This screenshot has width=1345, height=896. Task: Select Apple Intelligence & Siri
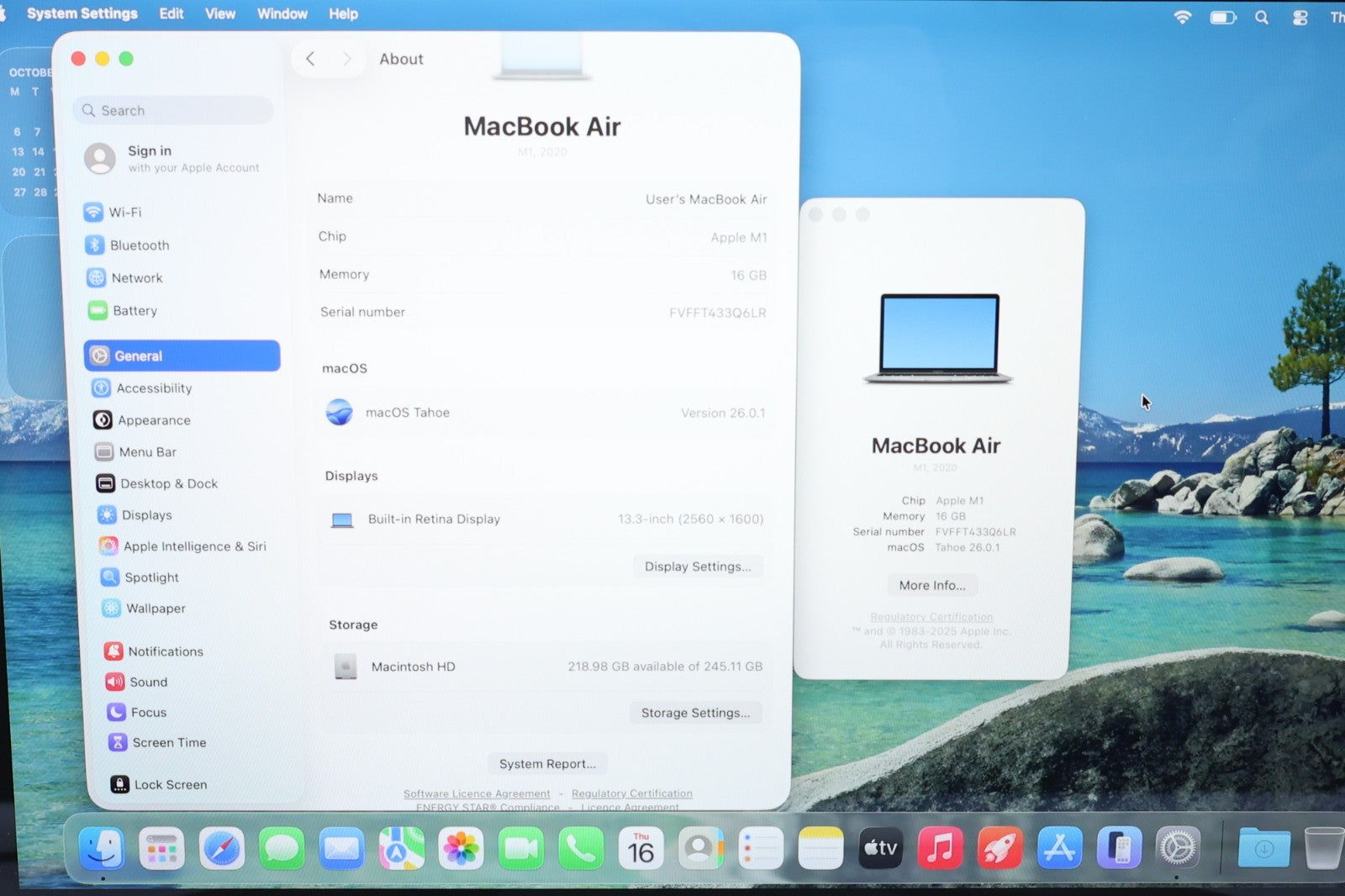(194, 546)
